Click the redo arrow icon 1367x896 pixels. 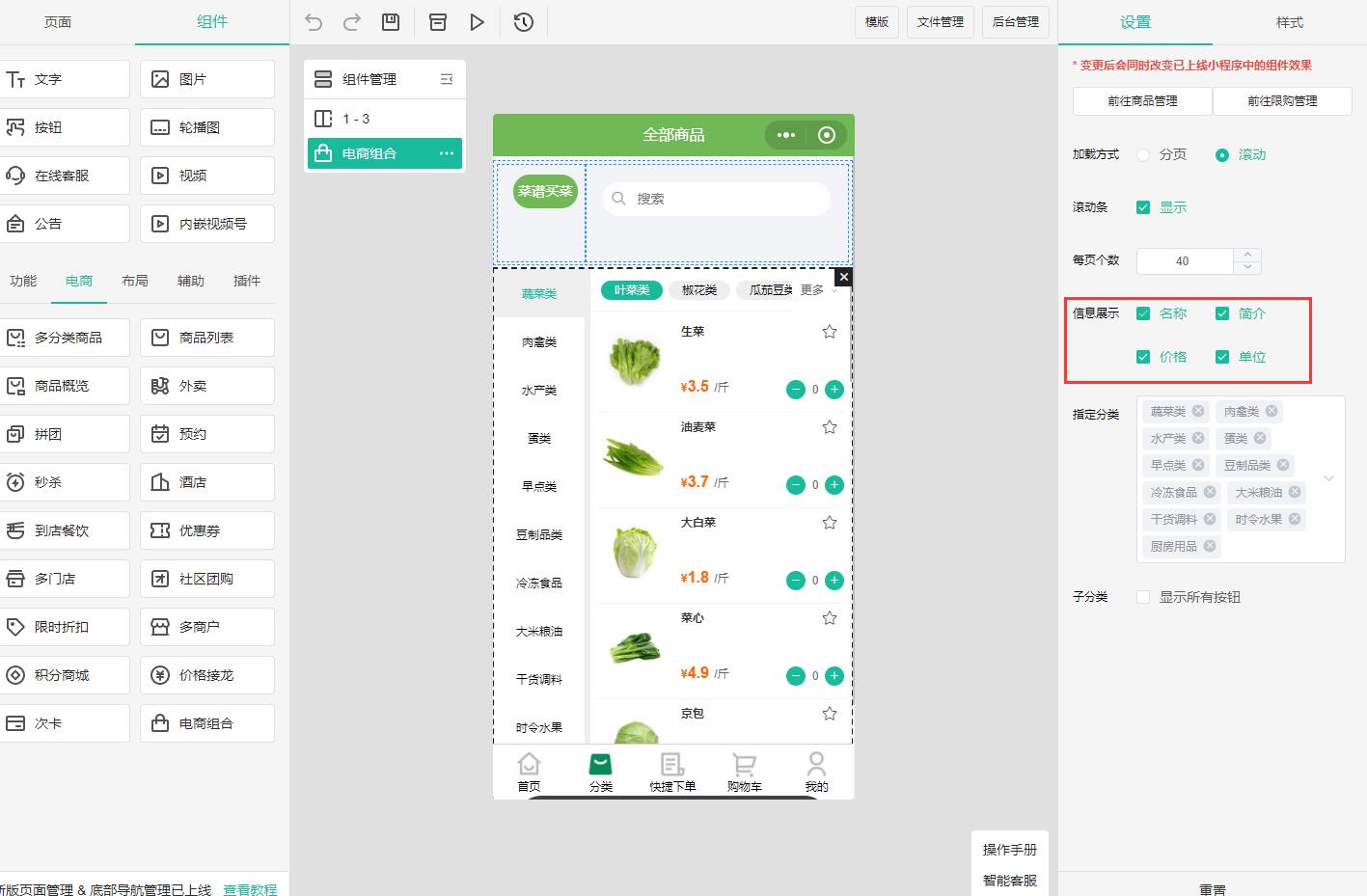(352, 22)
